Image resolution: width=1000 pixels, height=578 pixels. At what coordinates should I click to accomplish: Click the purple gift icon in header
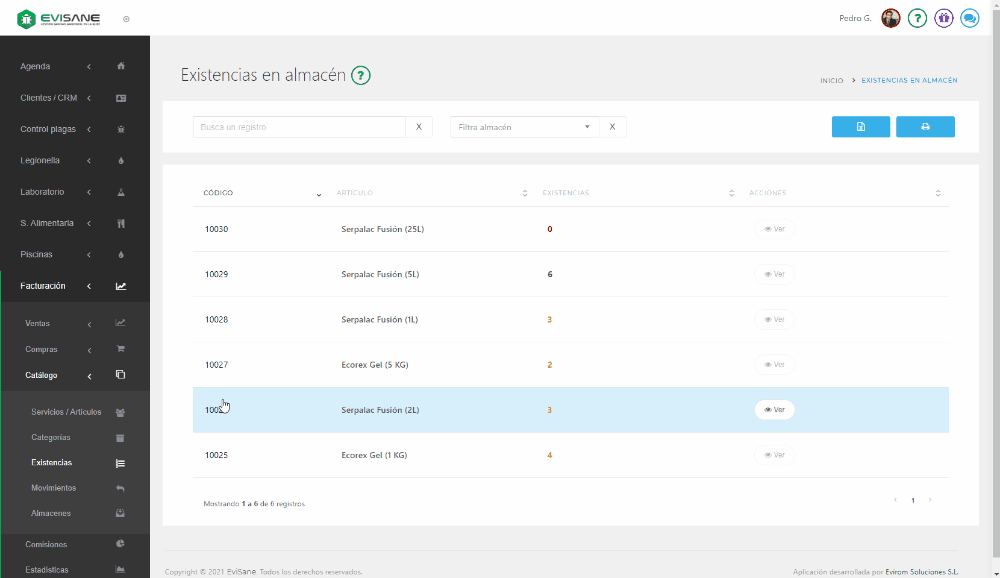pos(943,18)
